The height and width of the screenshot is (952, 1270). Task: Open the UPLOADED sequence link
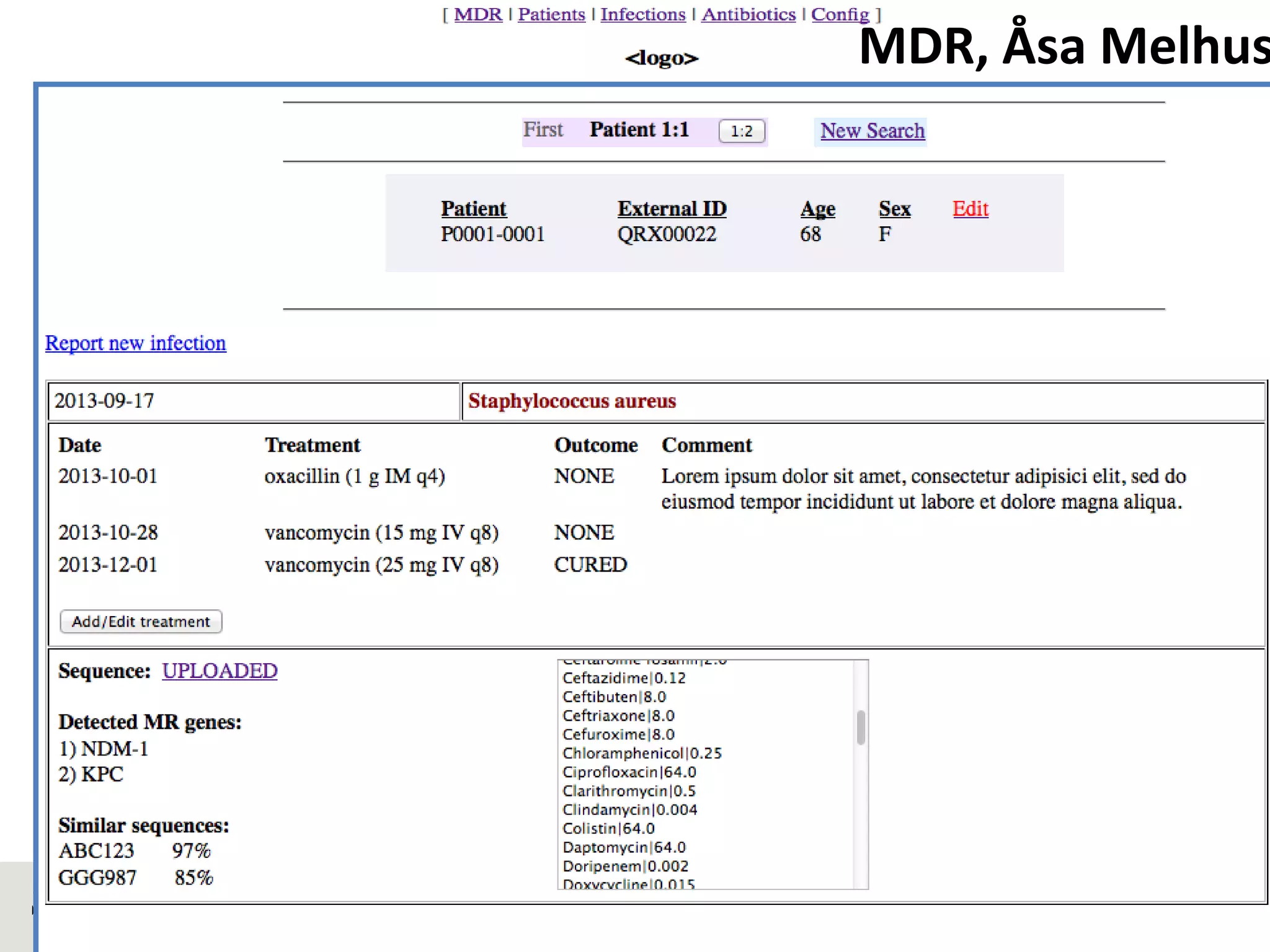[220, 671]
